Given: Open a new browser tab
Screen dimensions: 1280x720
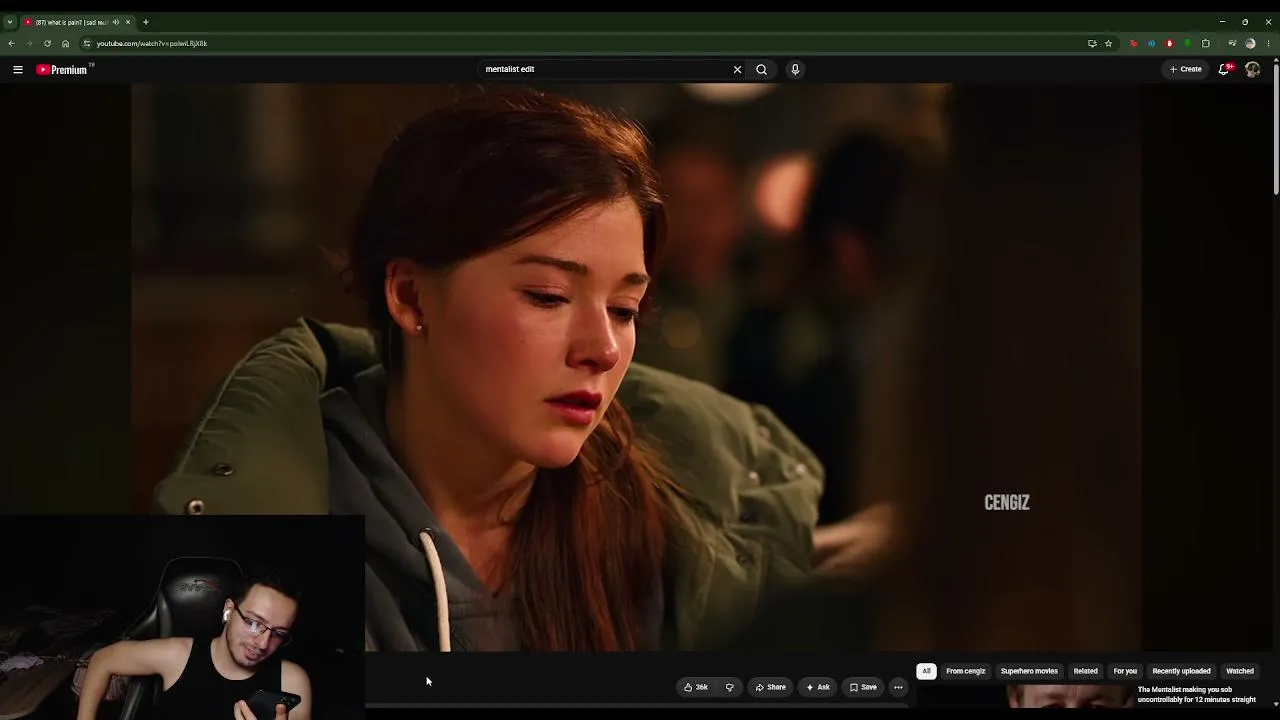Looking at the screenshot, I should 145,22.
